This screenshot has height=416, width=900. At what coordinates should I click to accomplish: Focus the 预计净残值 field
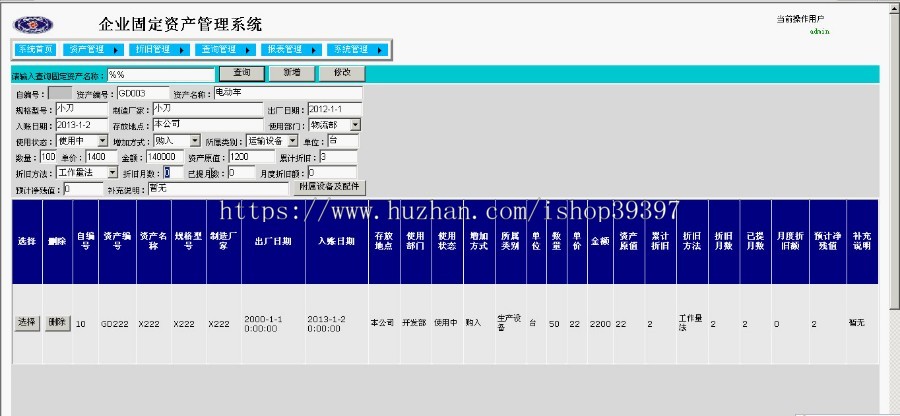coord(83,189)
